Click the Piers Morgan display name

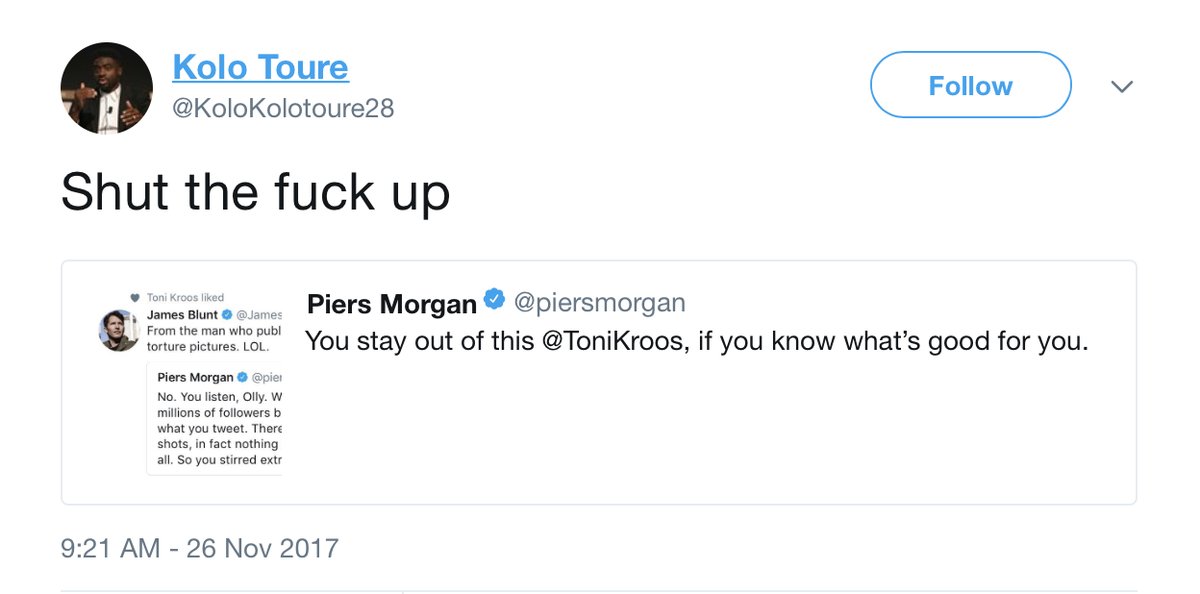pos(392,302)
